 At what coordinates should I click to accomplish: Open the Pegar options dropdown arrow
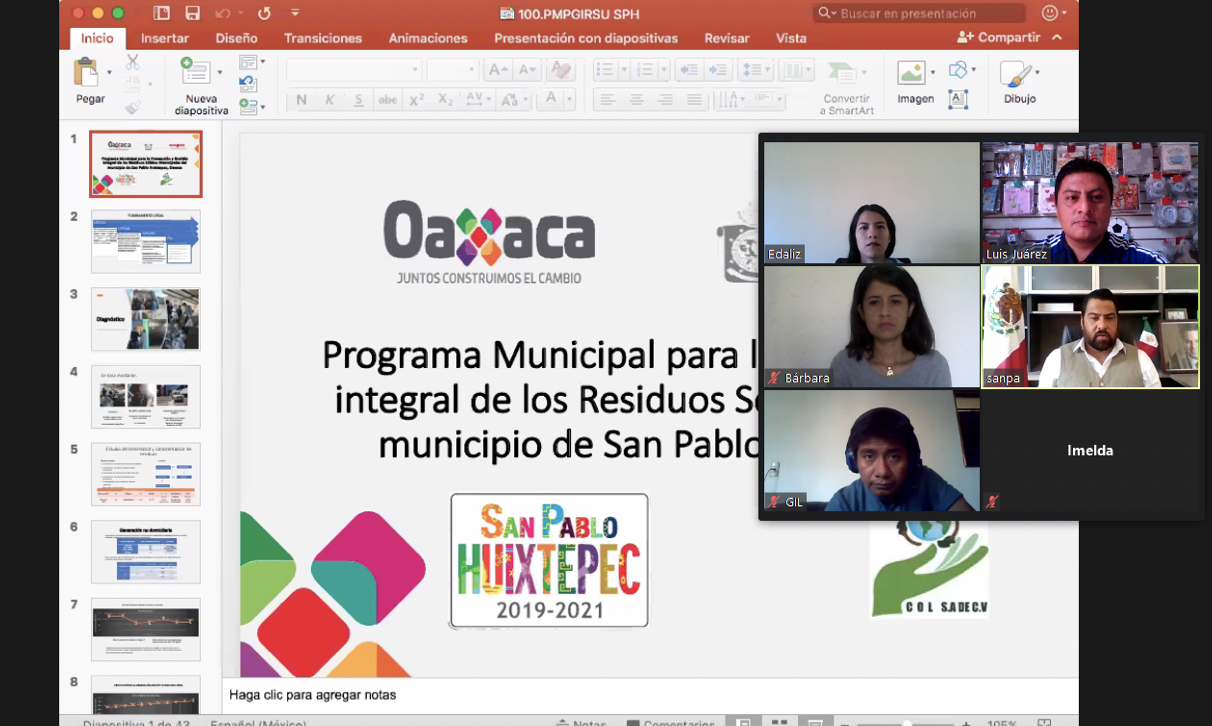coord(109,73)
